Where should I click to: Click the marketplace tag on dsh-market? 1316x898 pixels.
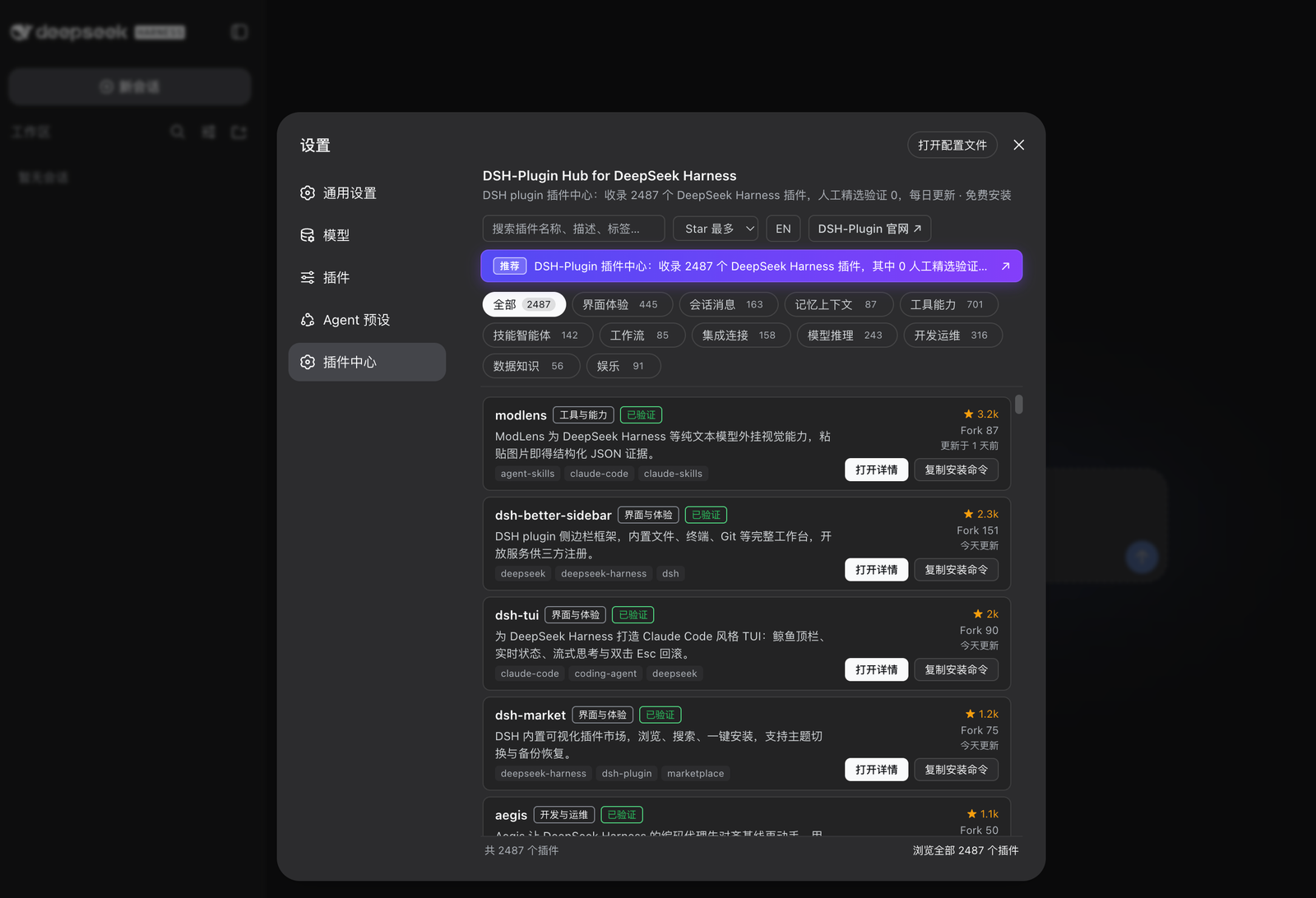point(696,774)
